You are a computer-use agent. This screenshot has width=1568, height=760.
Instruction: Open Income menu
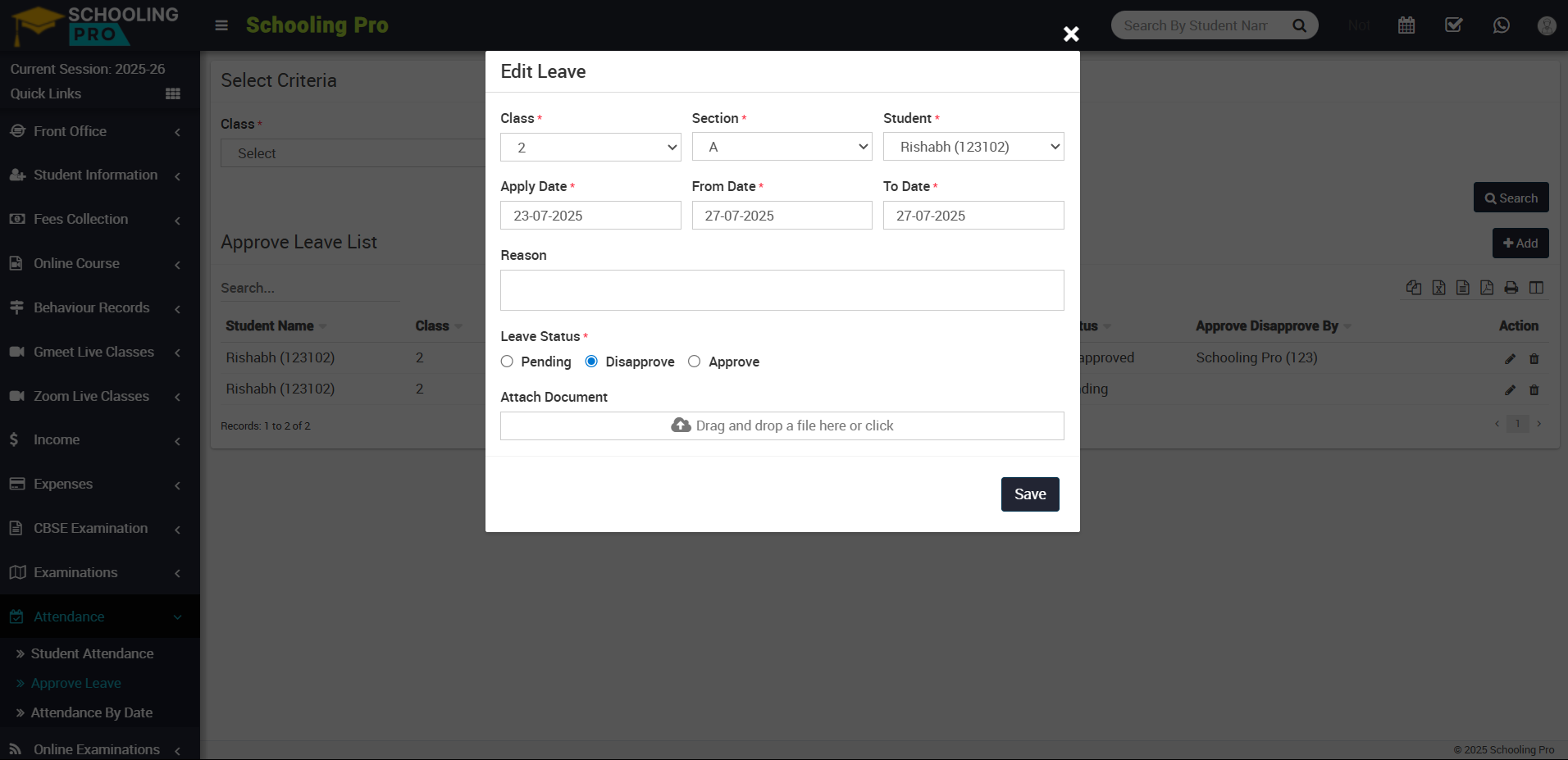click(100, 440)
